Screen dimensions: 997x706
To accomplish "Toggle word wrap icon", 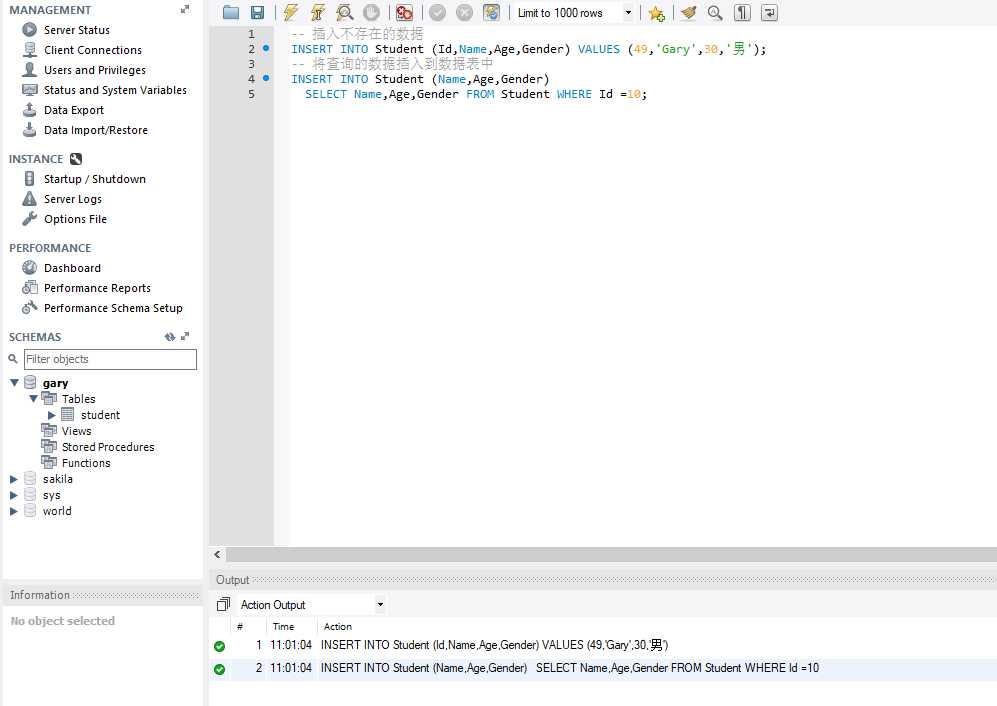I will point(769,13).
